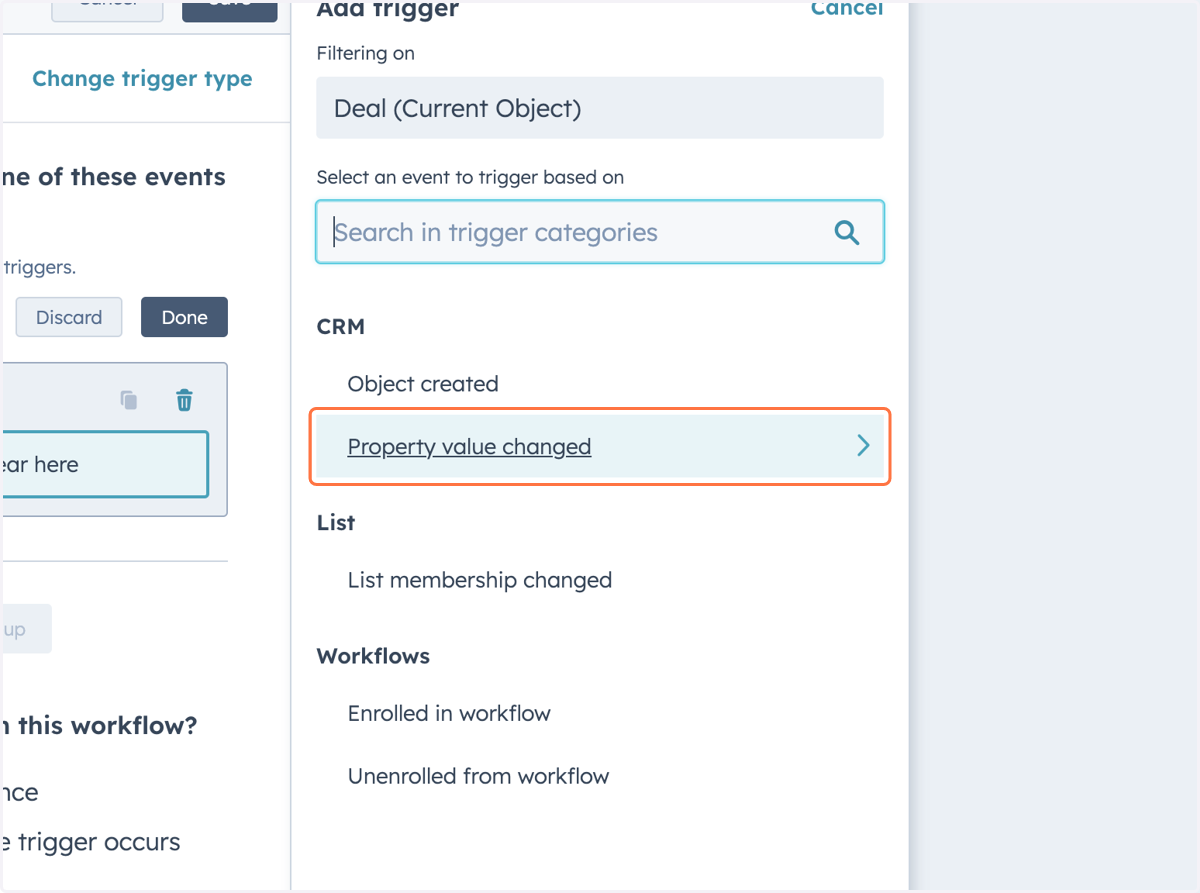Click the List category heading
The height and width of the screenshot is (893, 1200).
click(336, 523)
